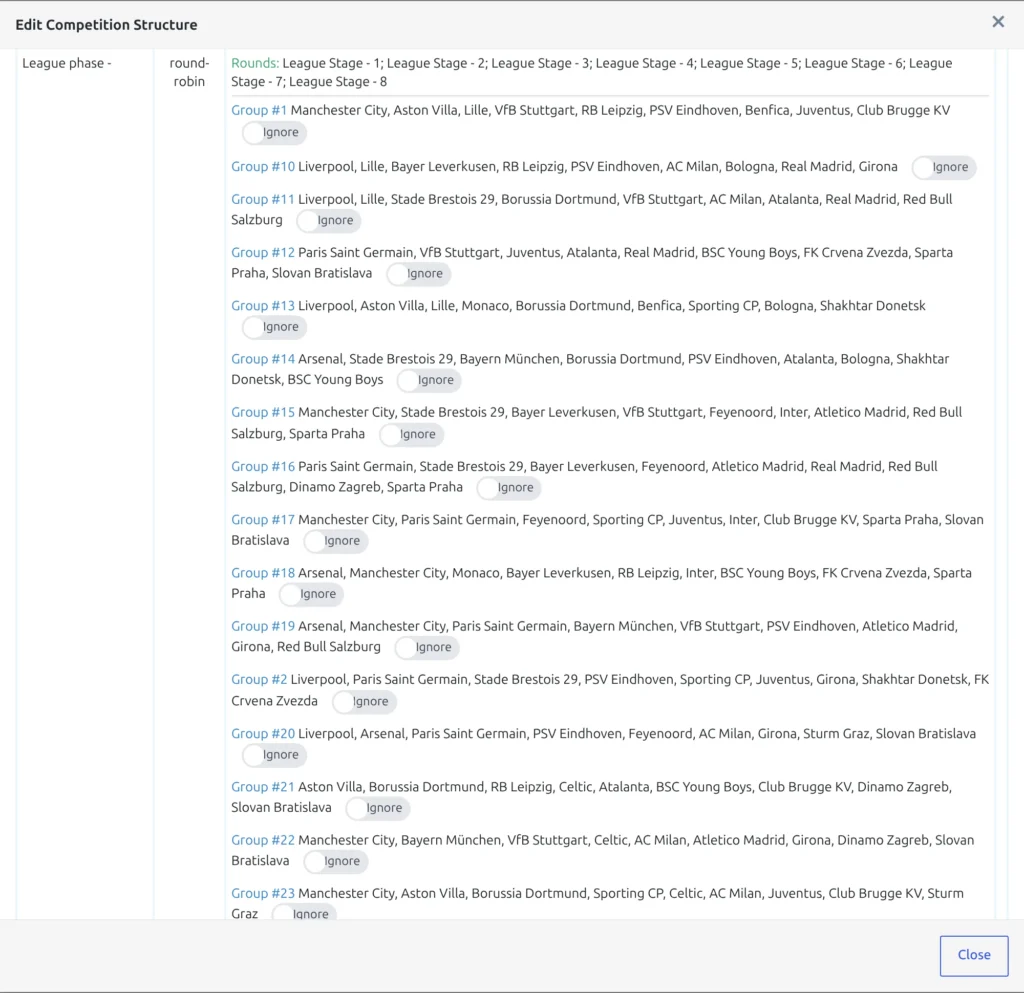The width and height of the screenshot is (1024, 993).
Task: Open the Group #20 link
Action: click(263, 734)
